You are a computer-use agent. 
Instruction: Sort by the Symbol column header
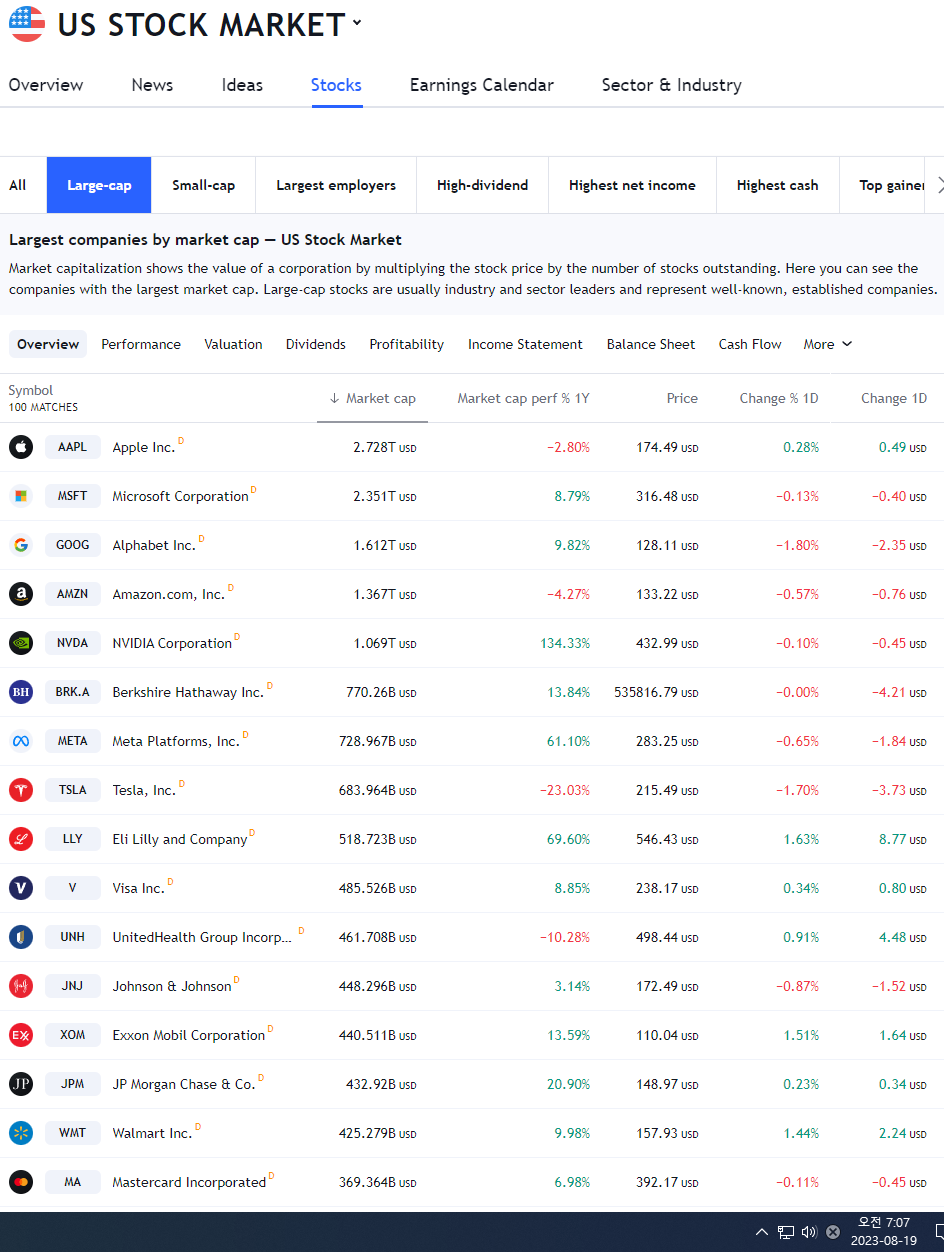(31, 390)
